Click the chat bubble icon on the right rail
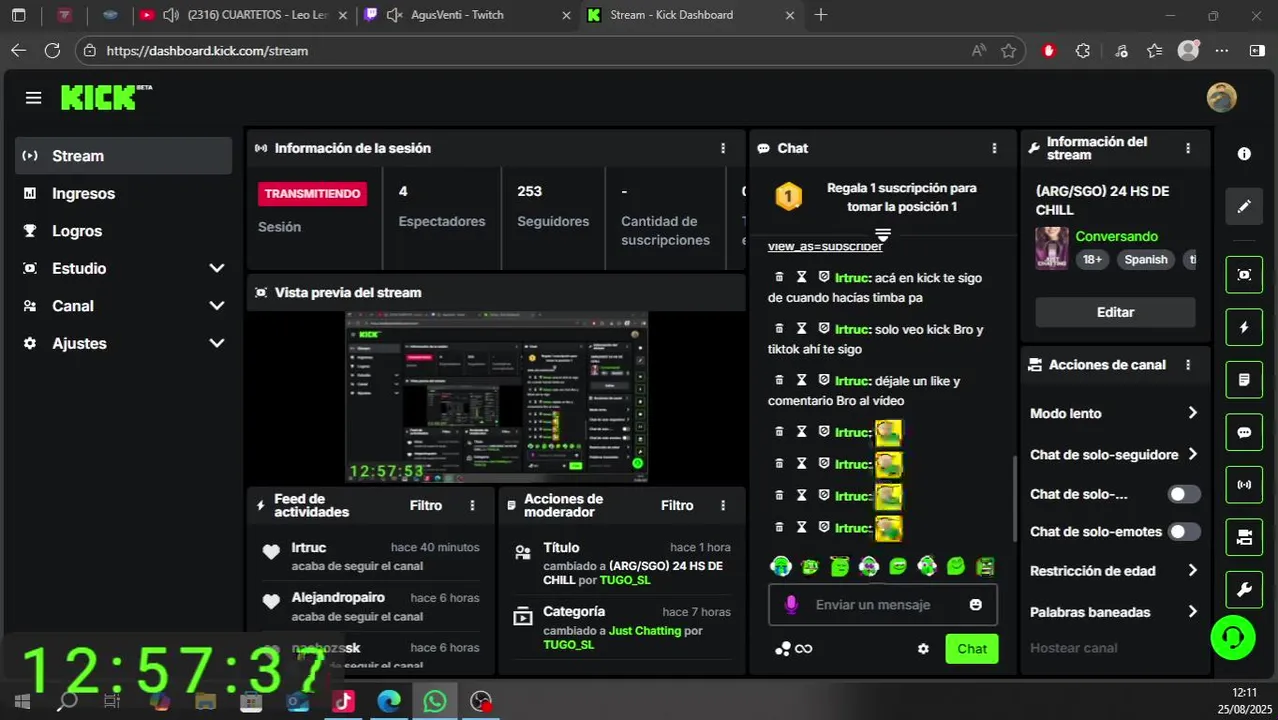Viewport: 1278px width, 720px height. click(1244, 433)
